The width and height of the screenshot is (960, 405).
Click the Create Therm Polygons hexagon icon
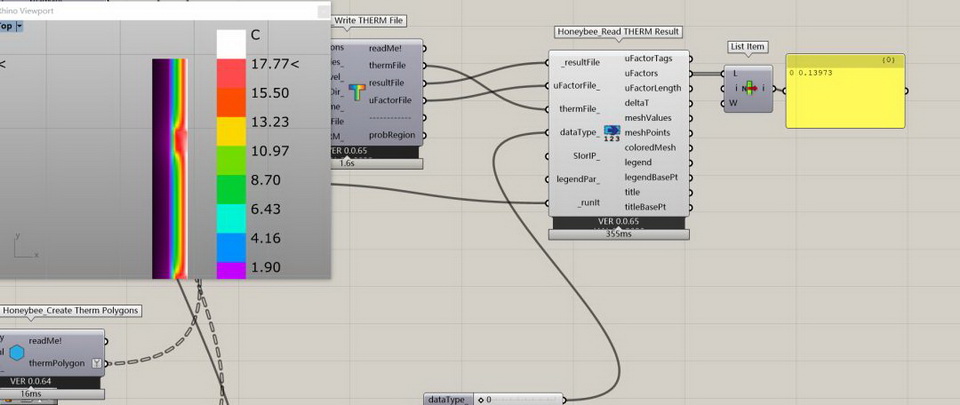tap(16, 352)
